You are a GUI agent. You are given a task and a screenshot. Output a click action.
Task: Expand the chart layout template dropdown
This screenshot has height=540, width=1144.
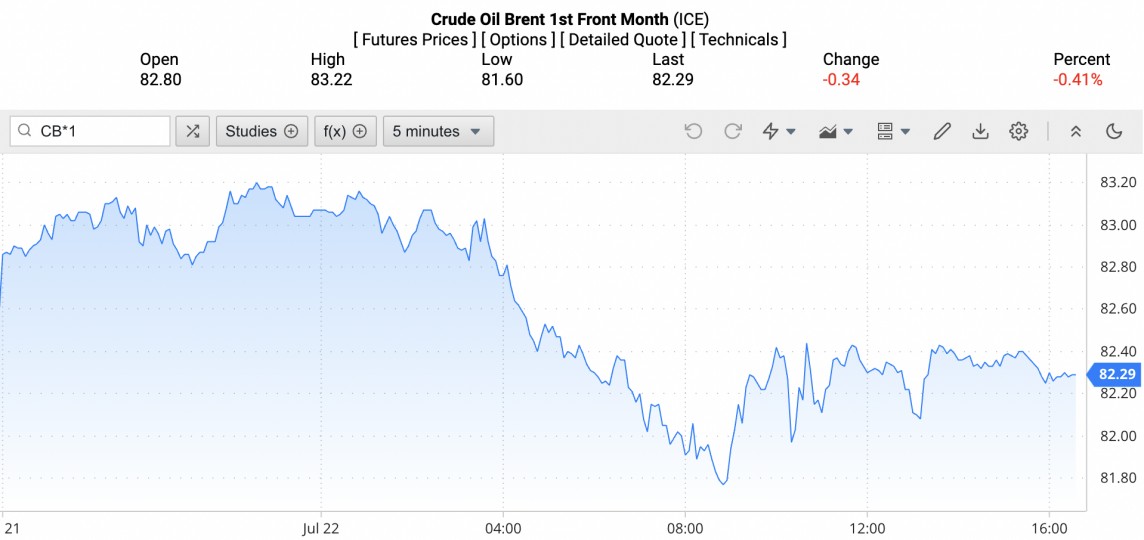892,131
